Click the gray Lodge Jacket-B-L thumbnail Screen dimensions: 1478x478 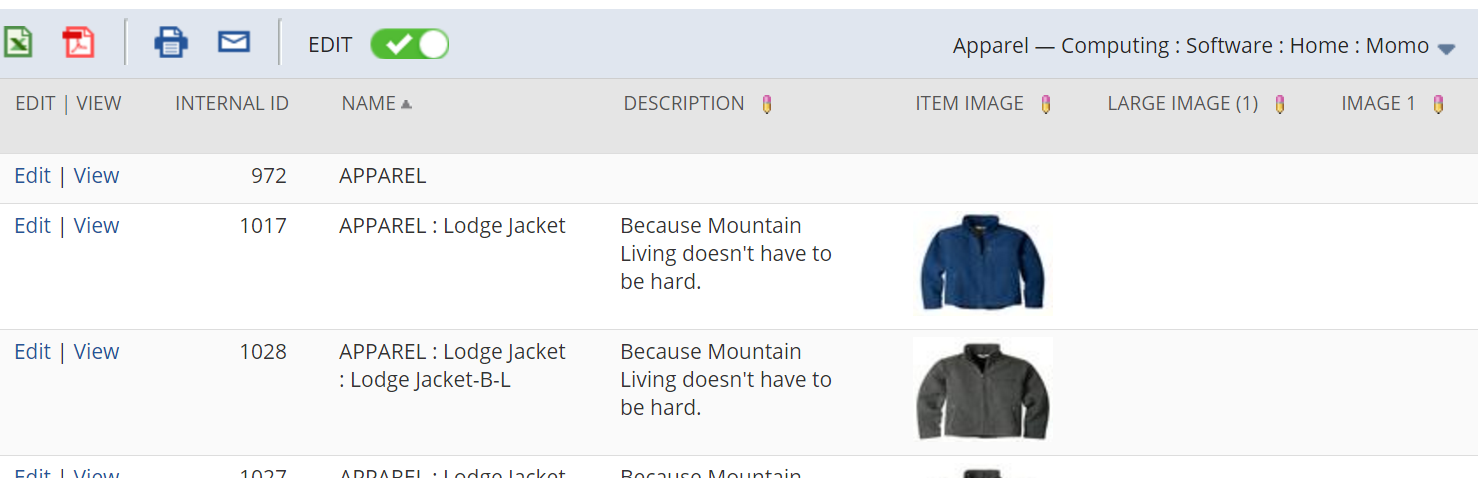coord(982,391)
